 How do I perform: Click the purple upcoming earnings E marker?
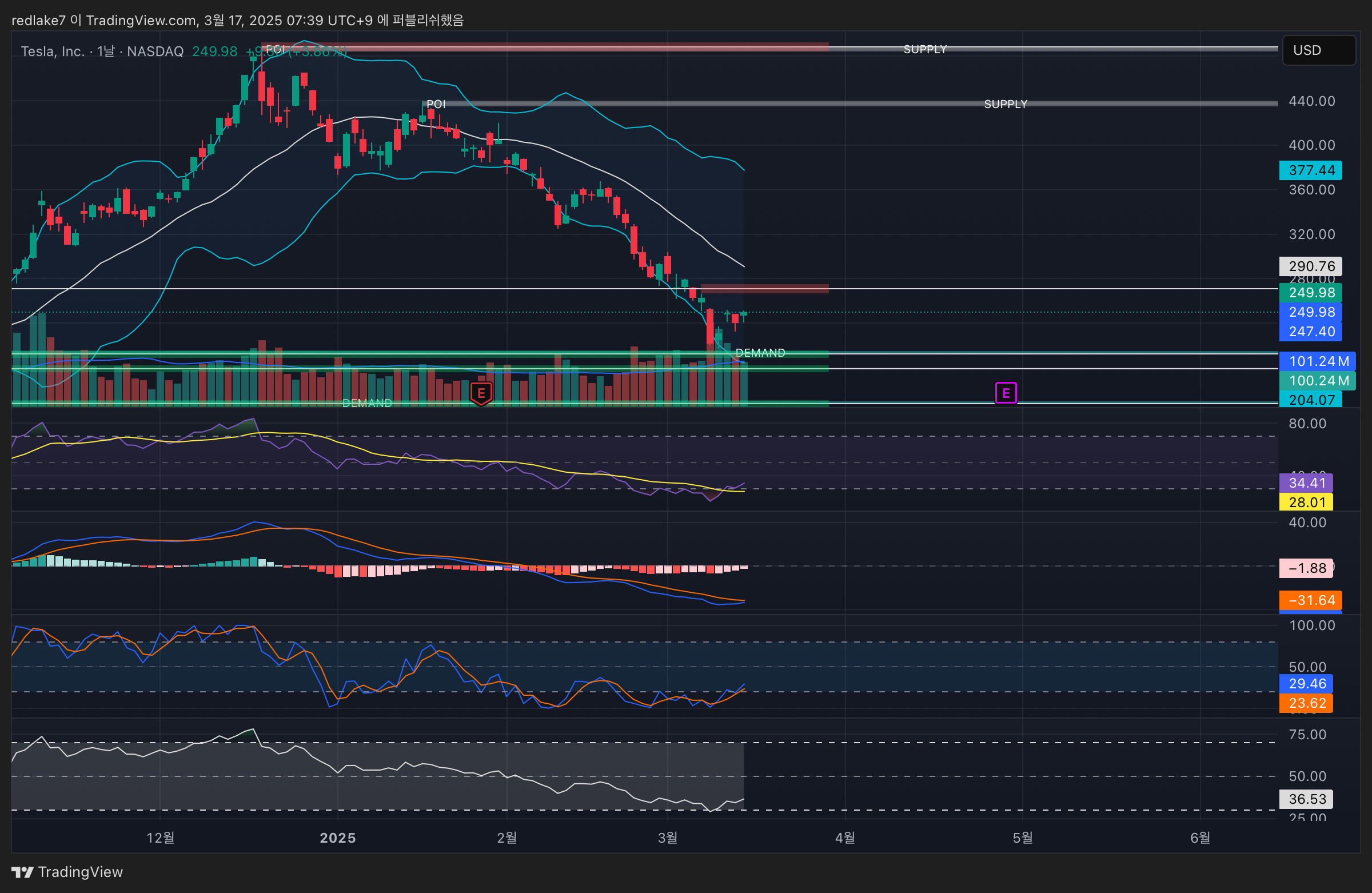pyautogui.click(x=1006, y=393)
